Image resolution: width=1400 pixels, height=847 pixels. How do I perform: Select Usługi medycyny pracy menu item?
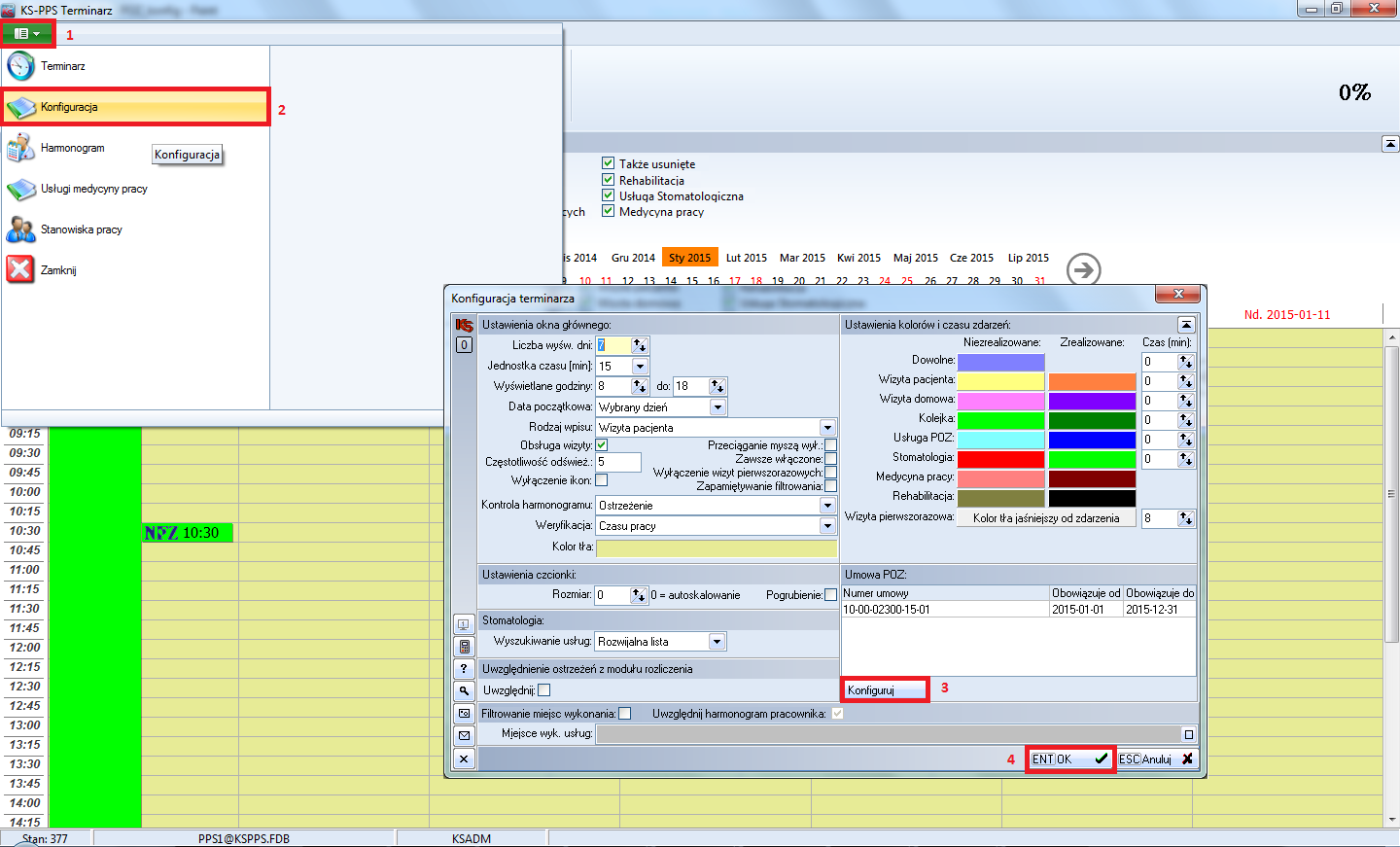136,189
